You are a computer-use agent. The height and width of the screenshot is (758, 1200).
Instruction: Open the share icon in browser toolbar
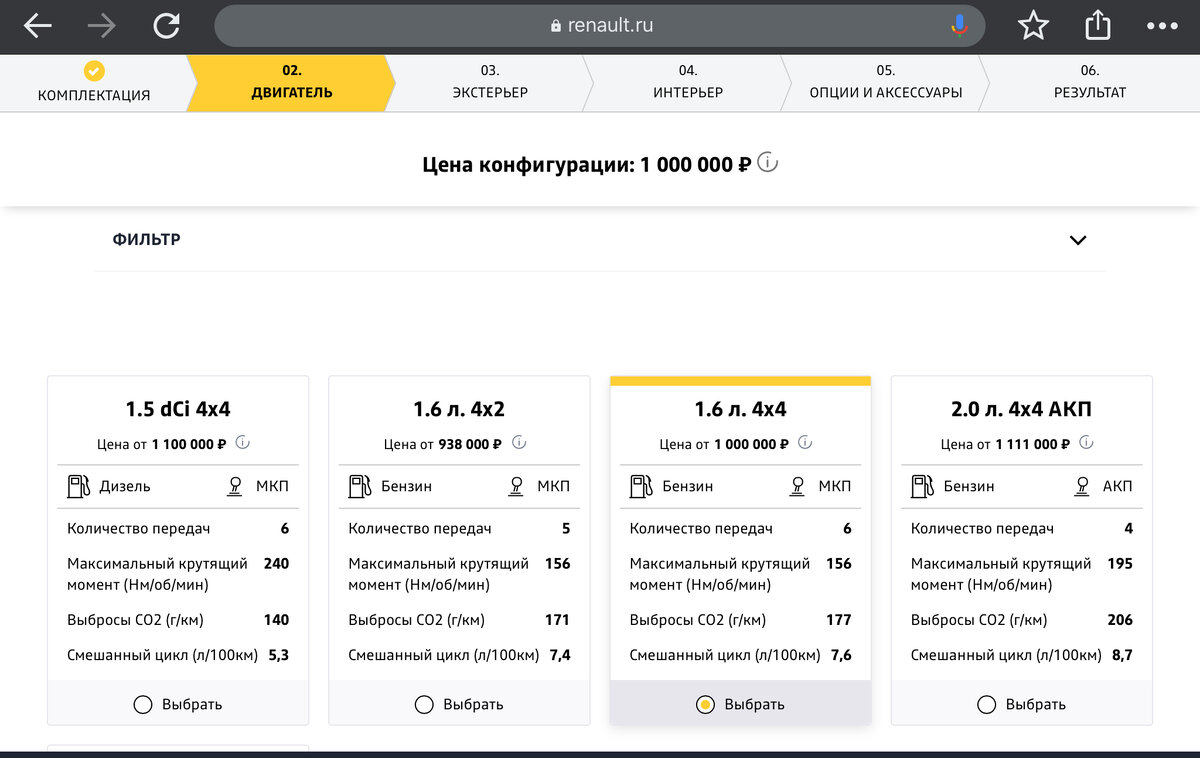(1098, 25)
